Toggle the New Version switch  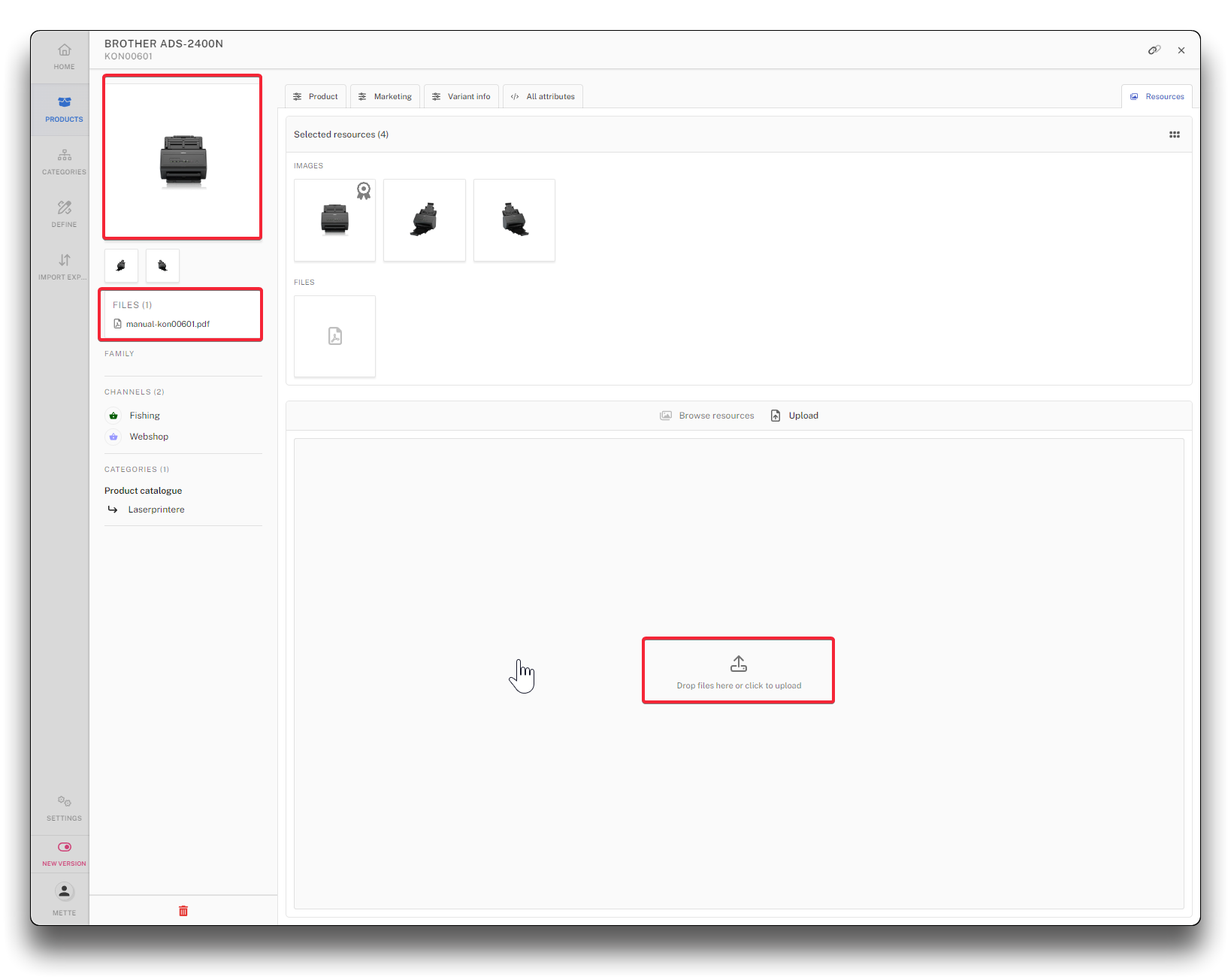64,848
